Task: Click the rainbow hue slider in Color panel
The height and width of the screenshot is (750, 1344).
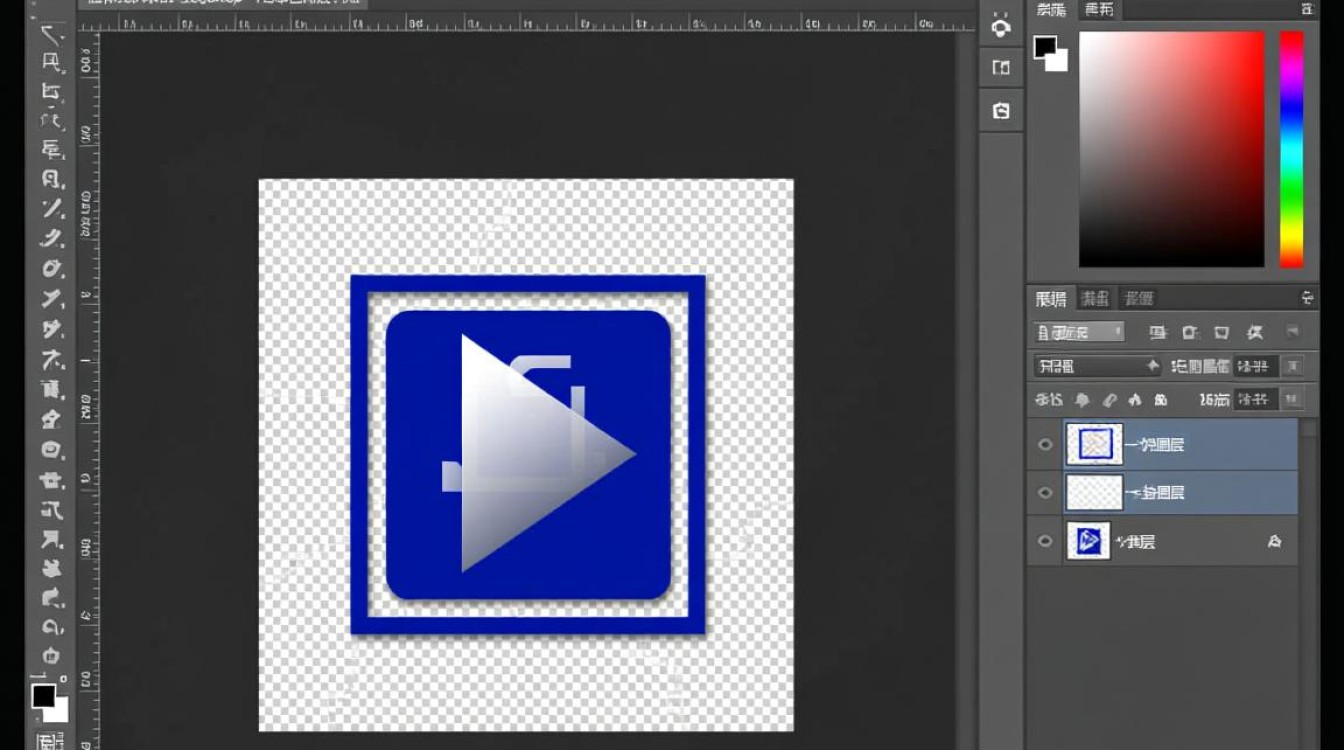Action: 1291,149
